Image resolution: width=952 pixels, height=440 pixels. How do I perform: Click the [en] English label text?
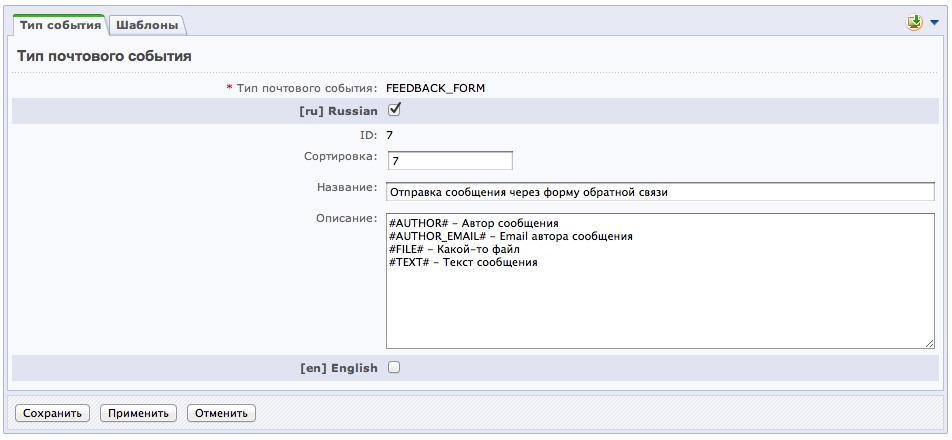338,368
